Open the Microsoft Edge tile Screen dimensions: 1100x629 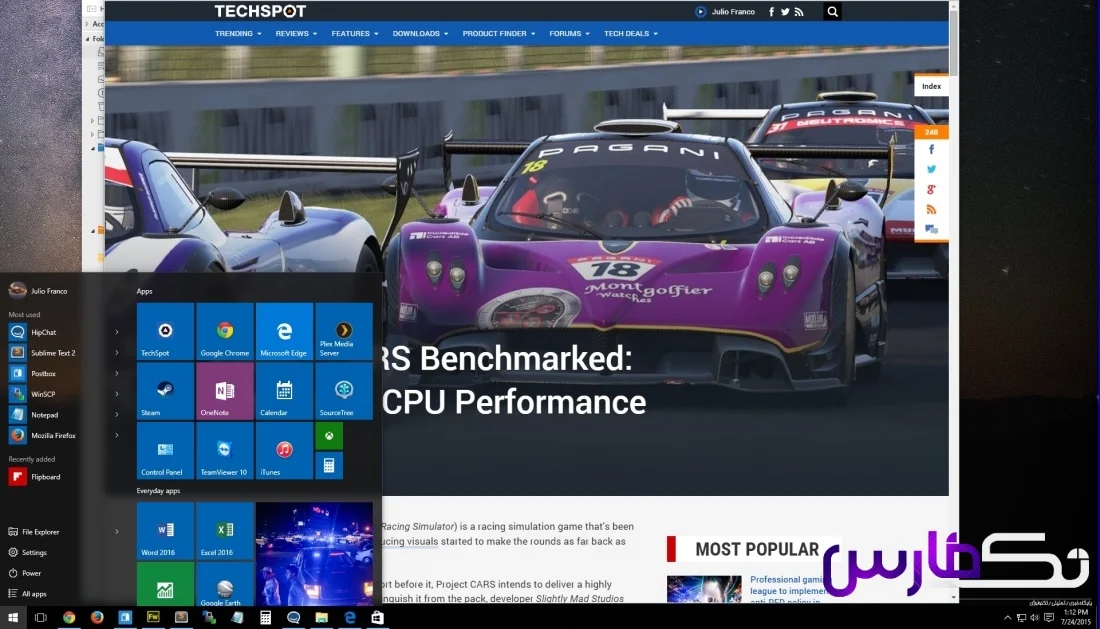tap(284, 332)
